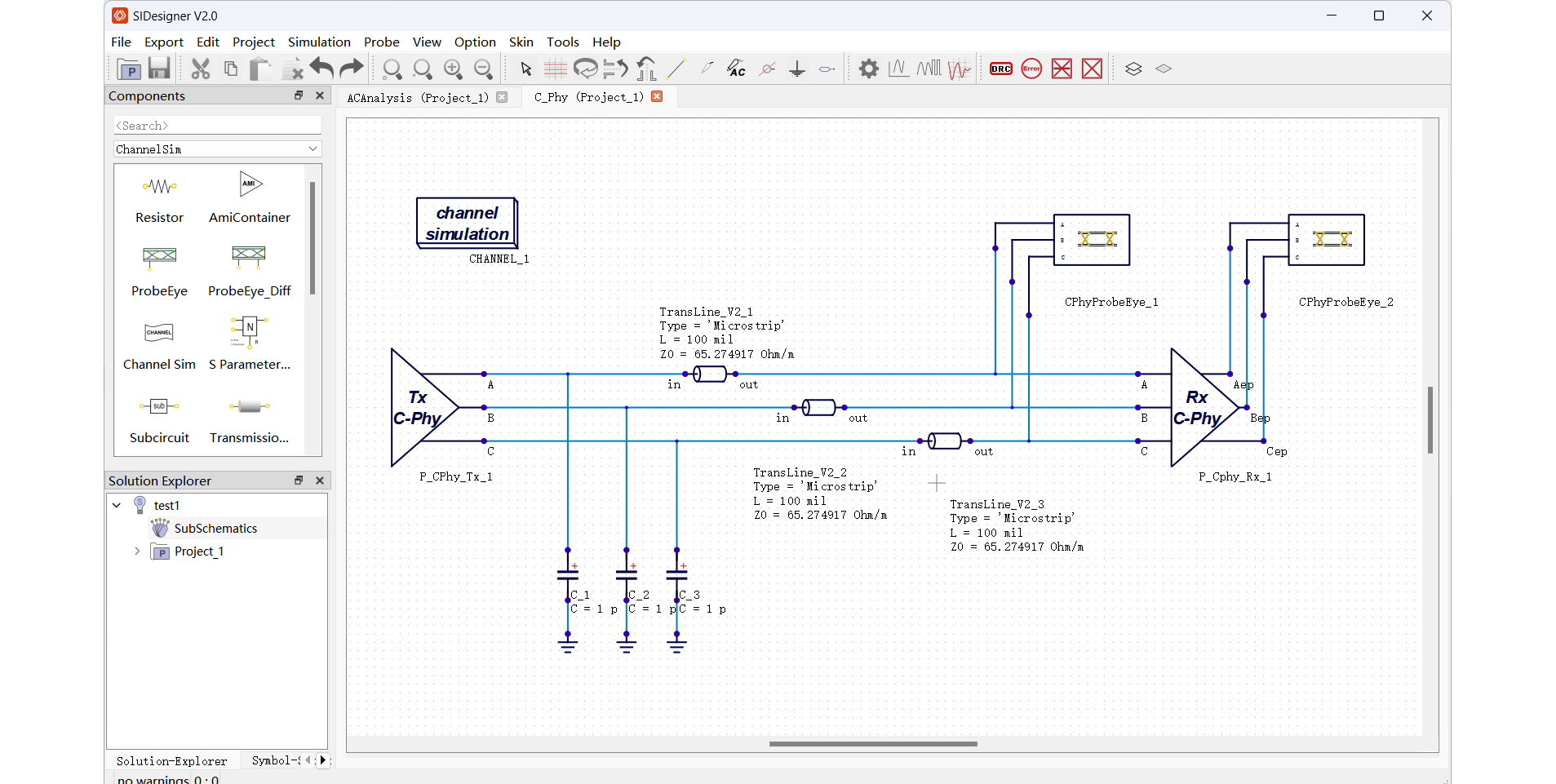Screen dimensions: 1556x784
Task: Click the layers stack icon
Action: coord(1133,69)
